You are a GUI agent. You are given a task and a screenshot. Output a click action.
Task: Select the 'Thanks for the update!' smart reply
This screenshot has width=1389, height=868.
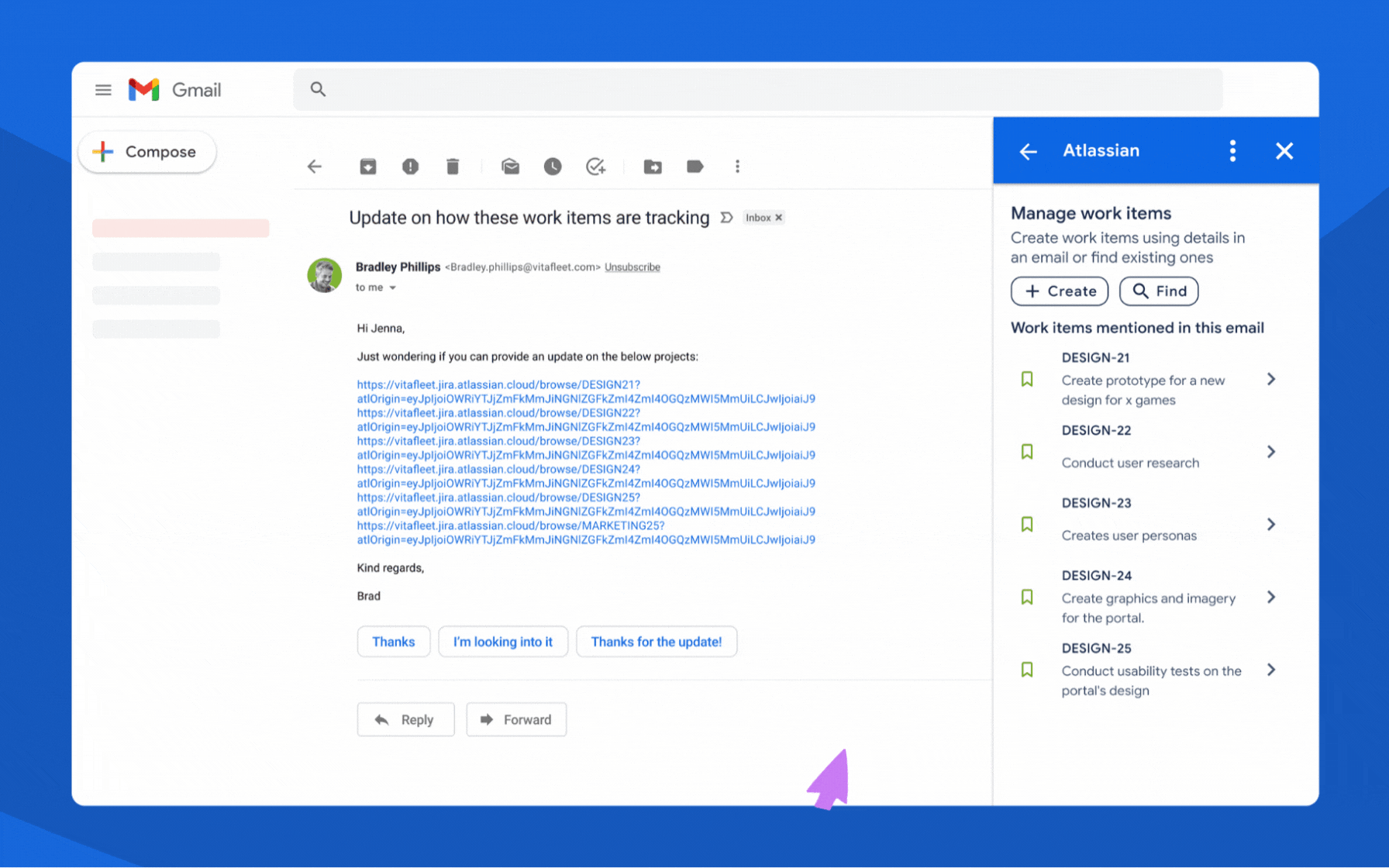point(657,642)
